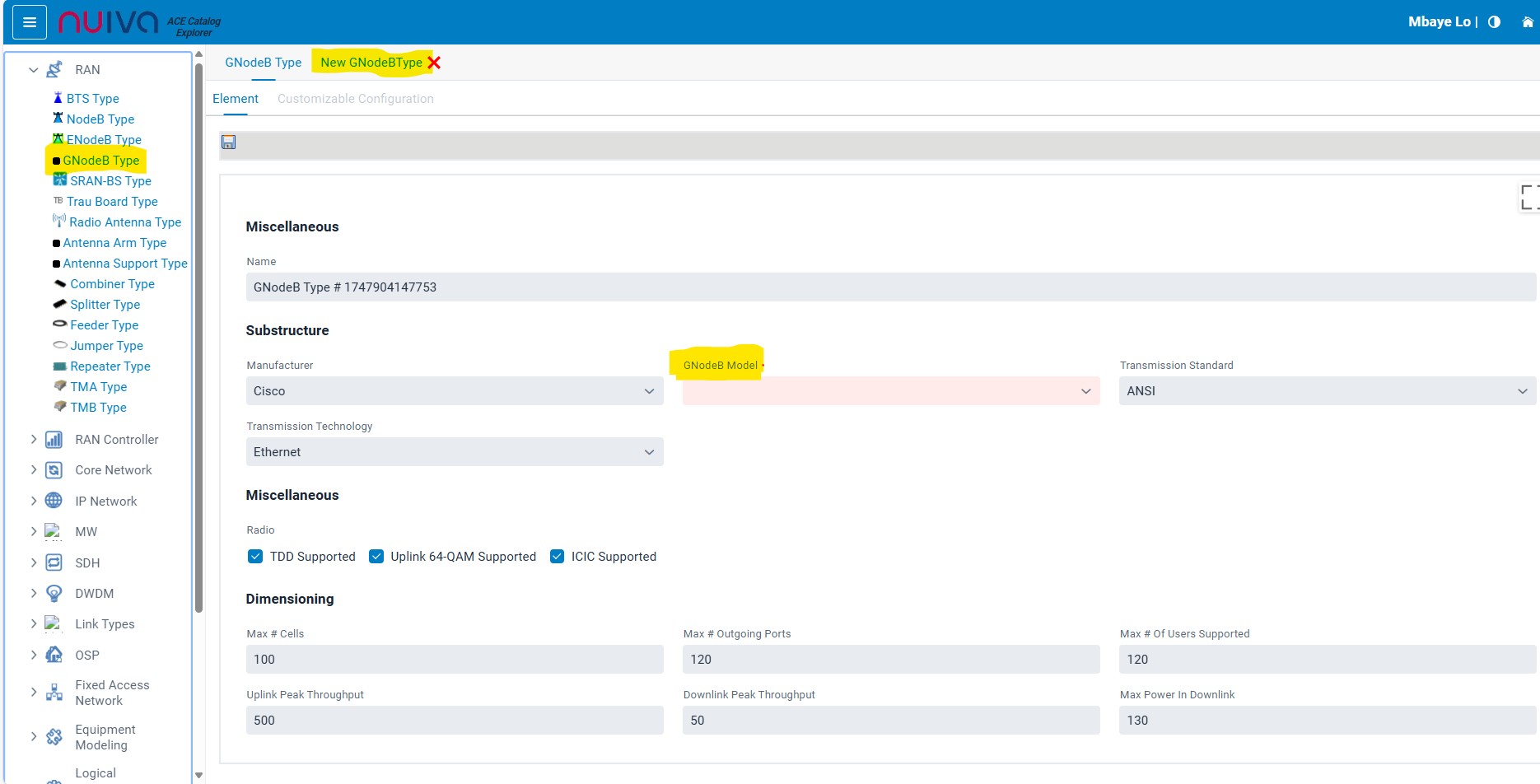This screenshot has height=784, width=1540.
Task: Open SRAN-BS Type in the tree
Action: pyautogui.click(x=110, y=181)
